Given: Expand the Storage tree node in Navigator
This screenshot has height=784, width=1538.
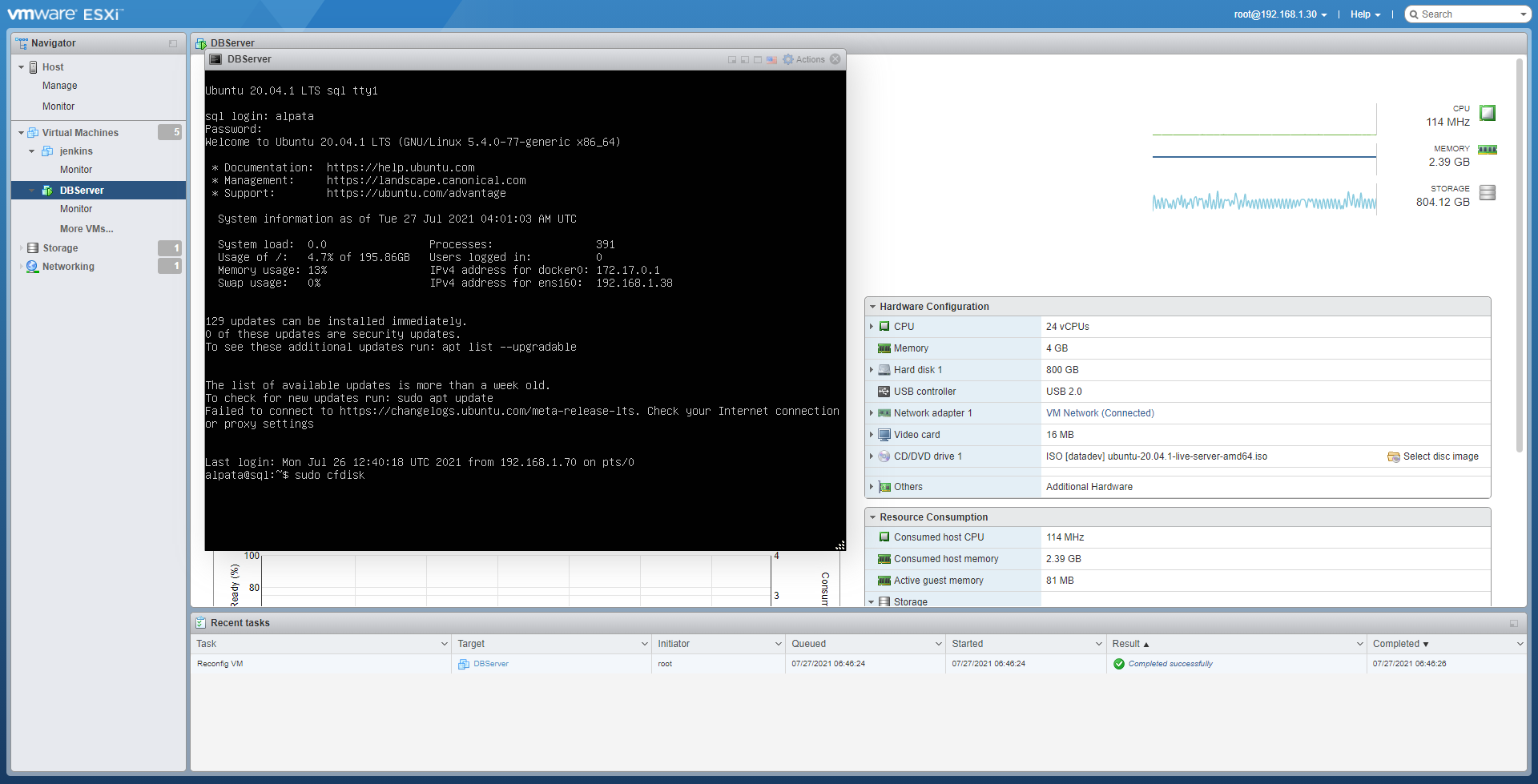Looking at the screenshot, I should coord(21,248).
